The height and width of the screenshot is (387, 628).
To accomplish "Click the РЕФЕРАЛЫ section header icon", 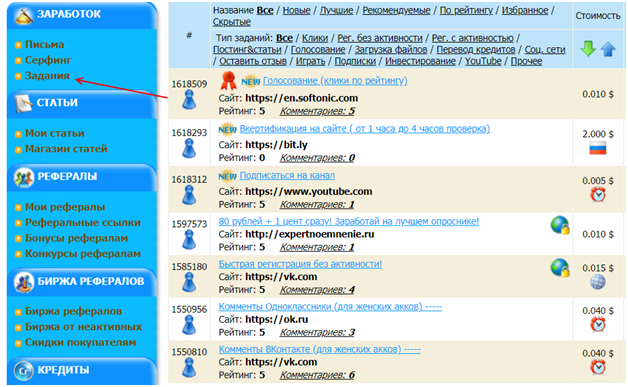I will (x=24, y=177).
